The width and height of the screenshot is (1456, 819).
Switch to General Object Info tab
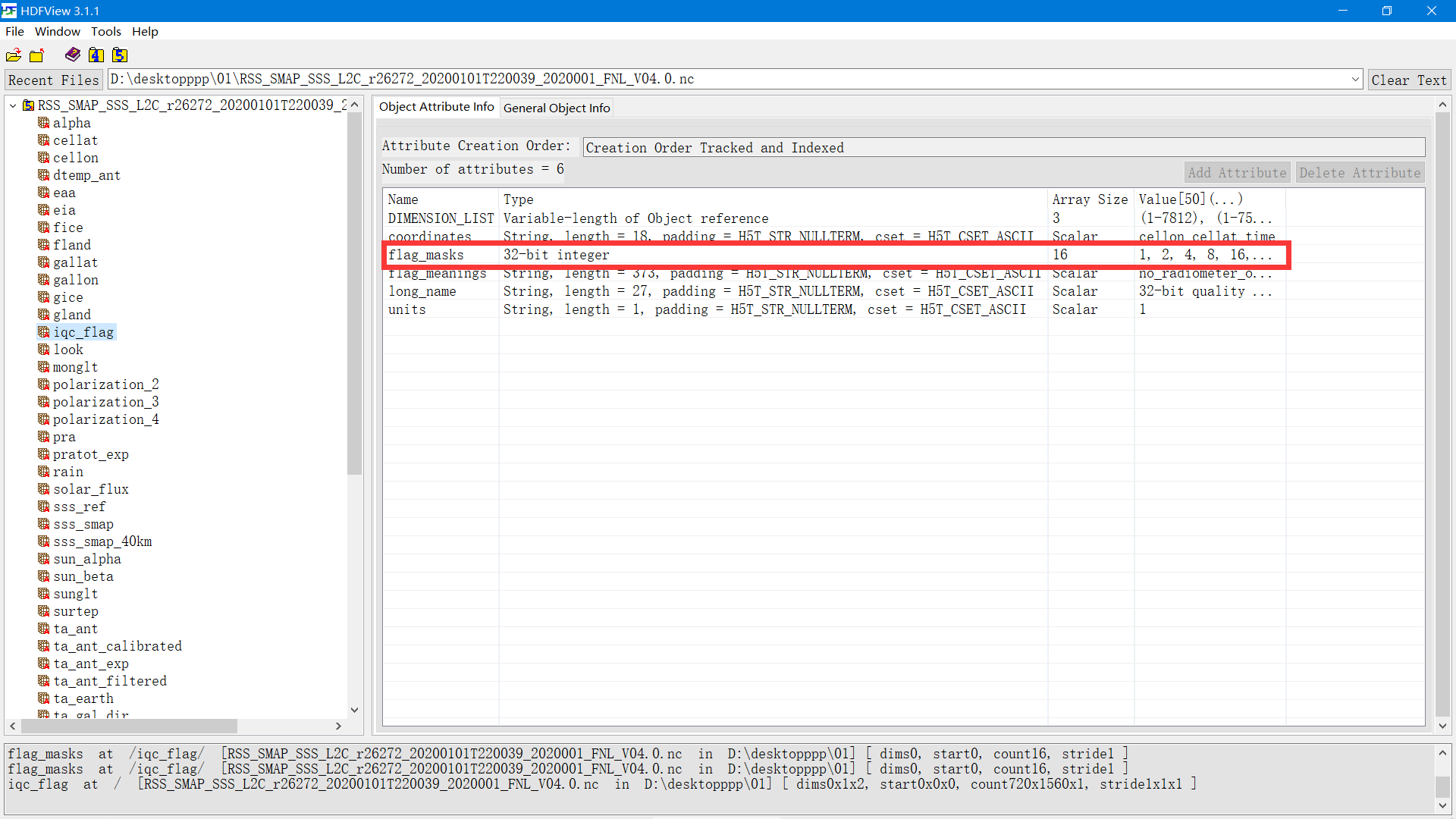[x=556, y=108]
